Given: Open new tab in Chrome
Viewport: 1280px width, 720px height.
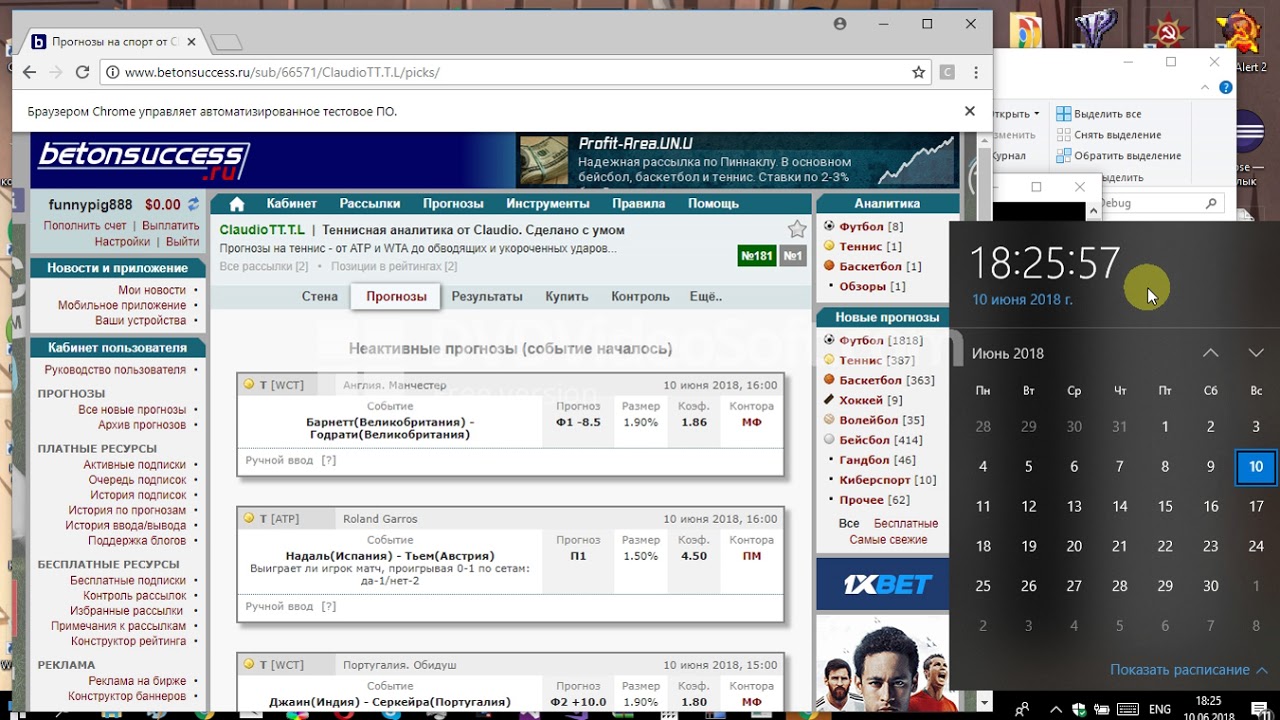Looking at the screenshot, I should click(x=227, y=42).
